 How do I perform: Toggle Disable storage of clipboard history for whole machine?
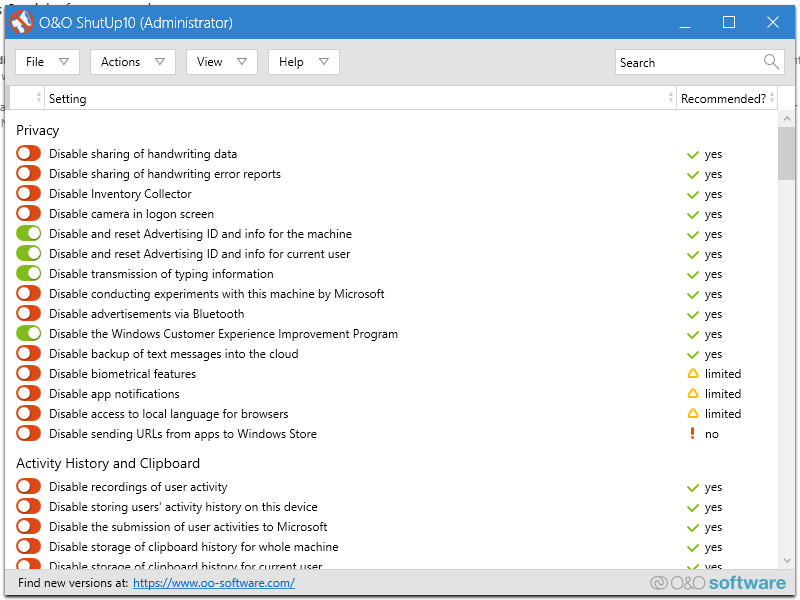click(x=28, y=546)
